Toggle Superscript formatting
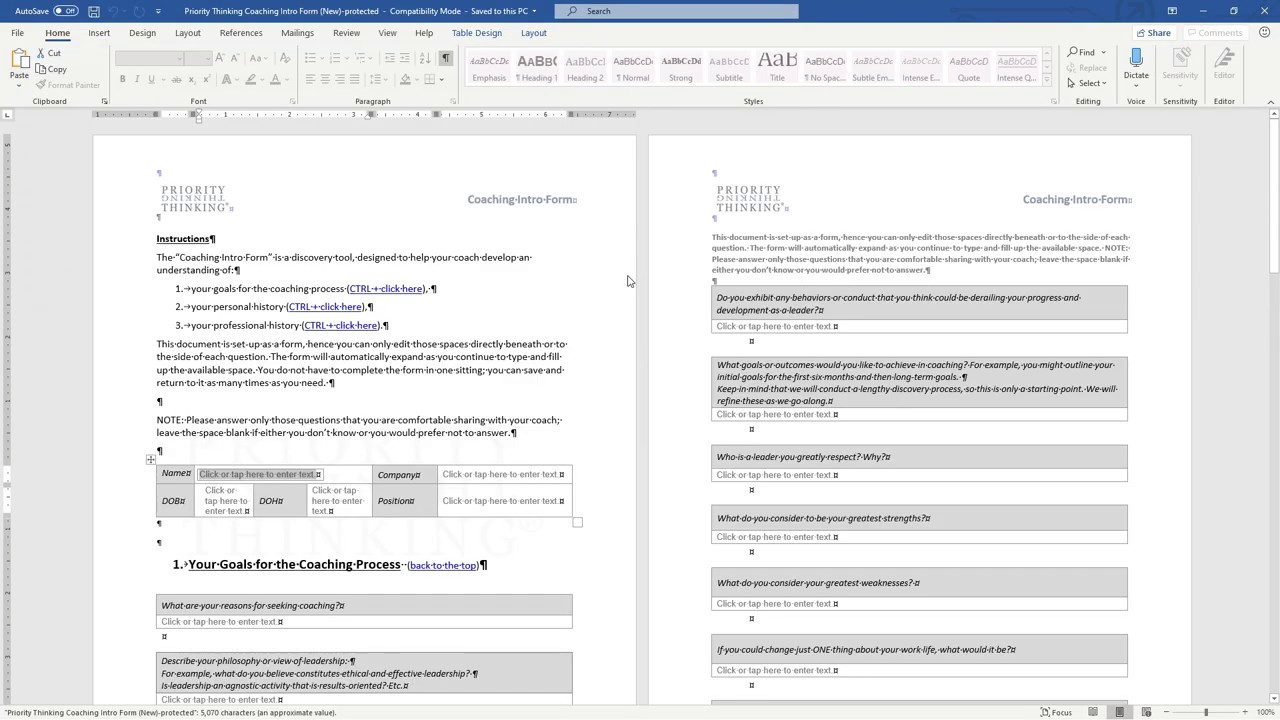The image size is (1280, 720). coord(206,79)
